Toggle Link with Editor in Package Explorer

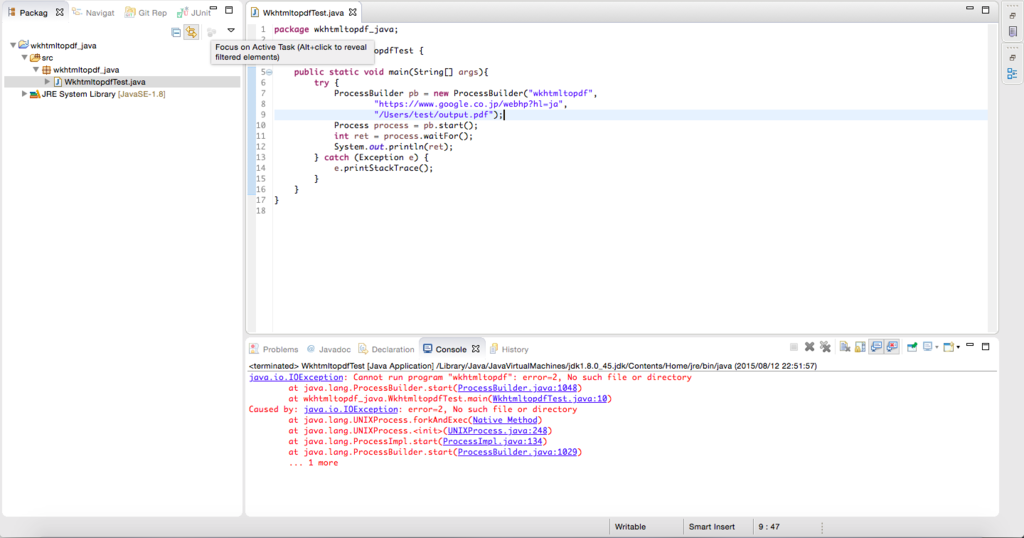pos(191,32)
